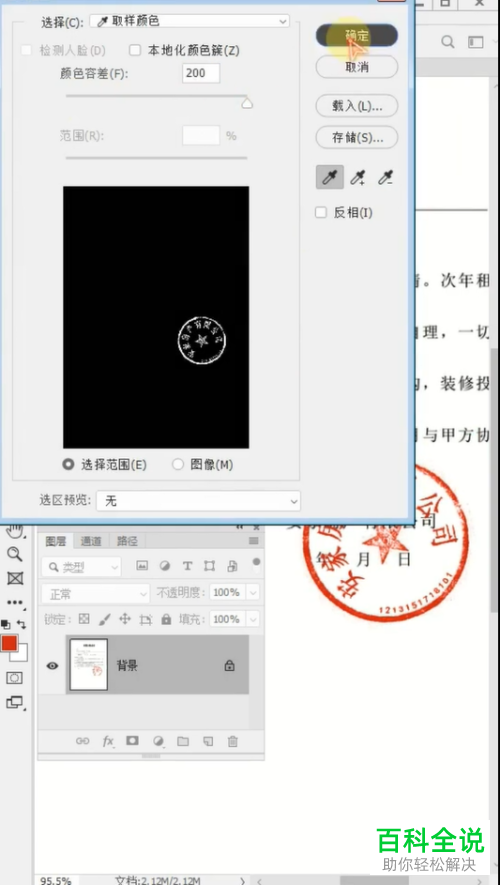Toggle layer filtering switch on or off
500x885 pixels.
click(x=256, y=563)
